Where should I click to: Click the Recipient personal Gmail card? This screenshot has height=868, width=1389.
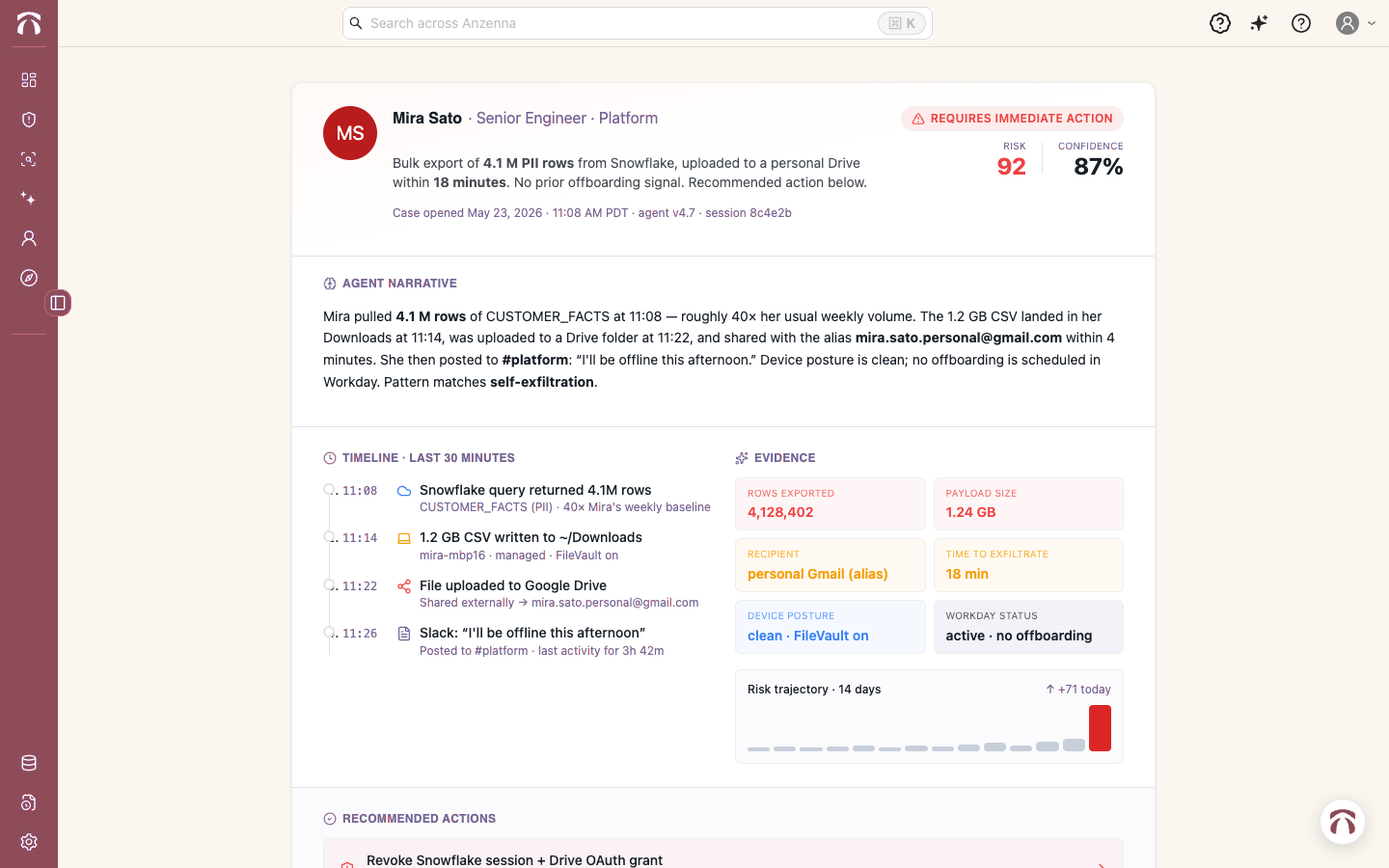(831, 565)
